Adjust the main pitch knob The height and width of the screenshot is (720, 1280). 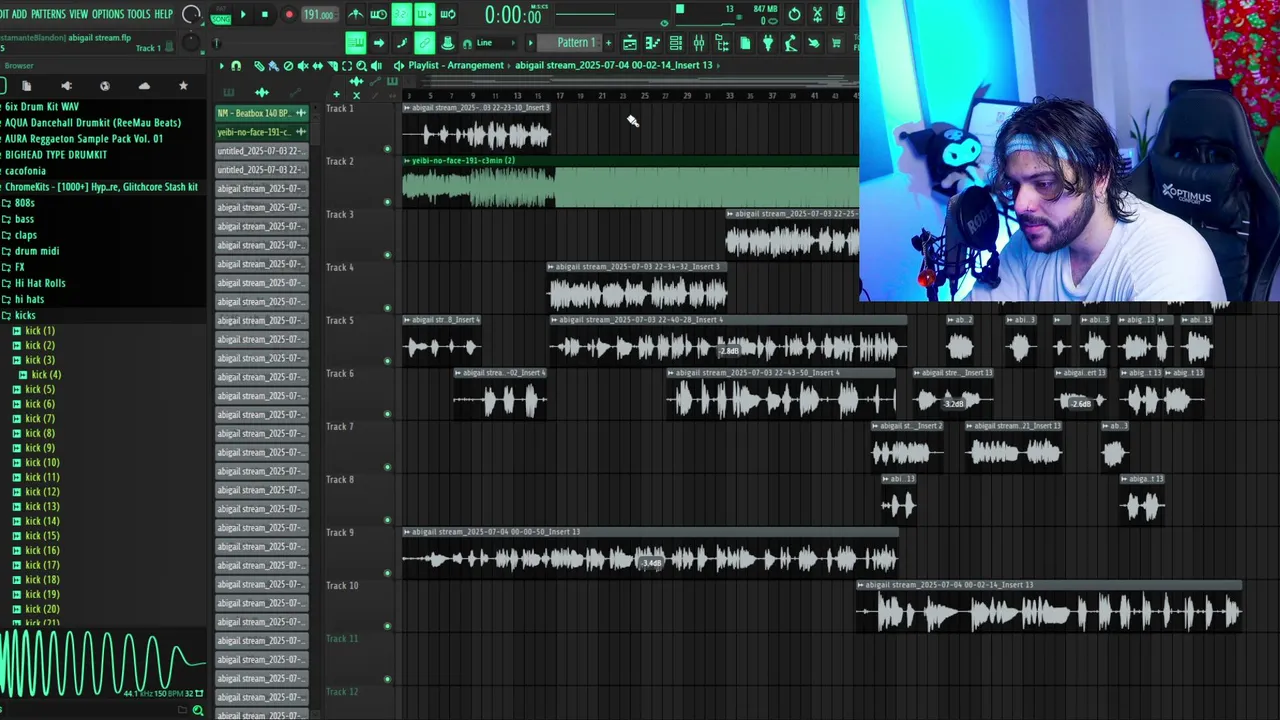[190, 43]
